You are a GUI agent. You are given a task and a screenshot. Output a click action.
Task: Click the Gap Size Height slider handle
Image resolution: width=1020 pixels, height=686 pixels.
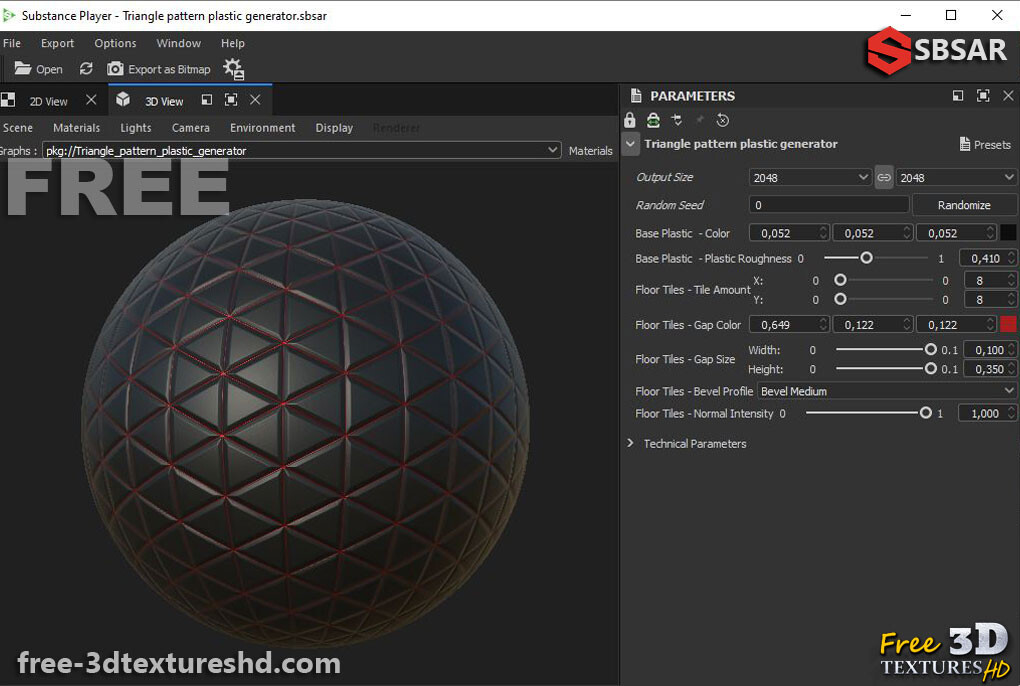click(x=930, y=369)
